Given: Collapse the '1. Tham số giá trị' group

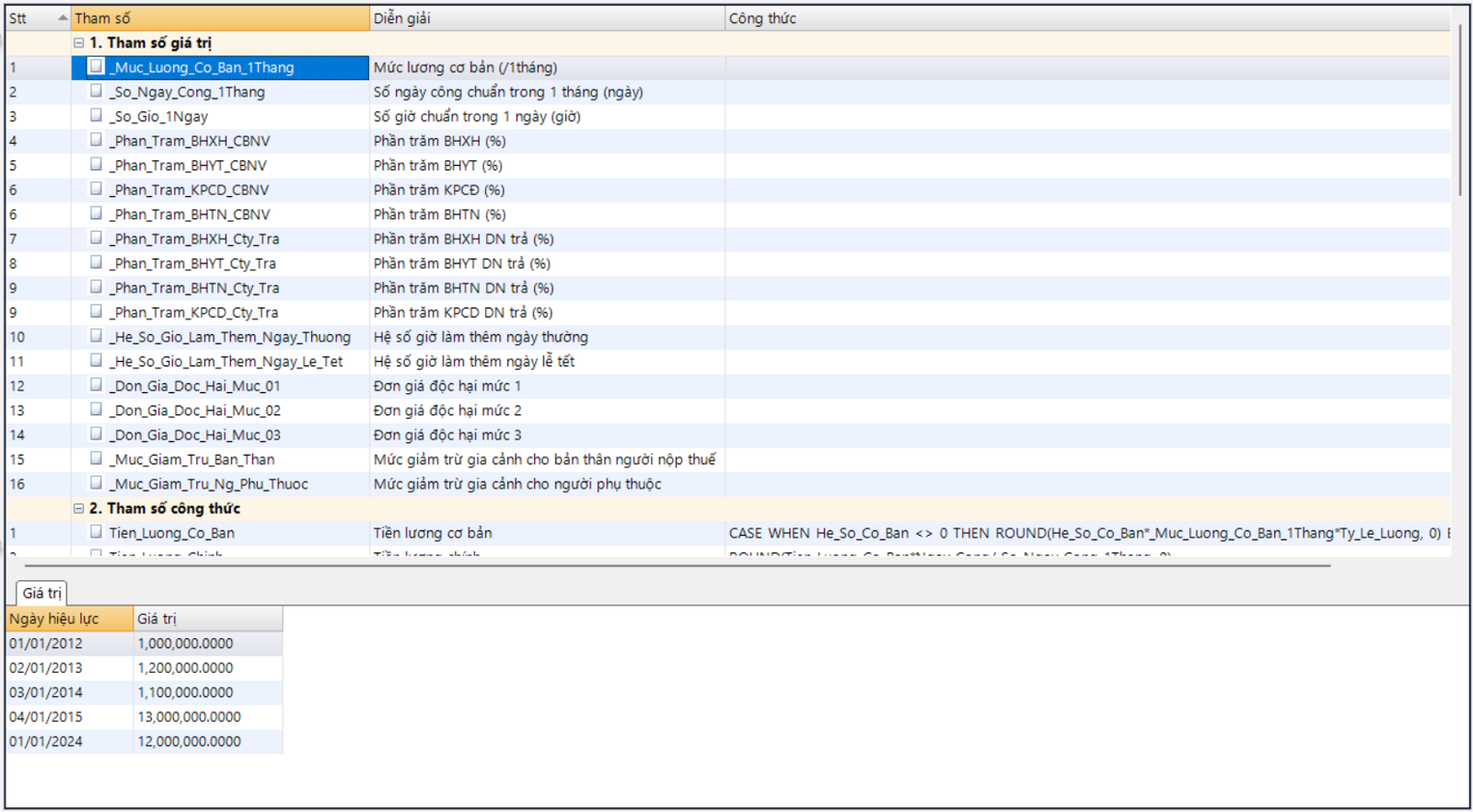Looking at the screenshot, I should pyautogui.click(x=79, y=42).
